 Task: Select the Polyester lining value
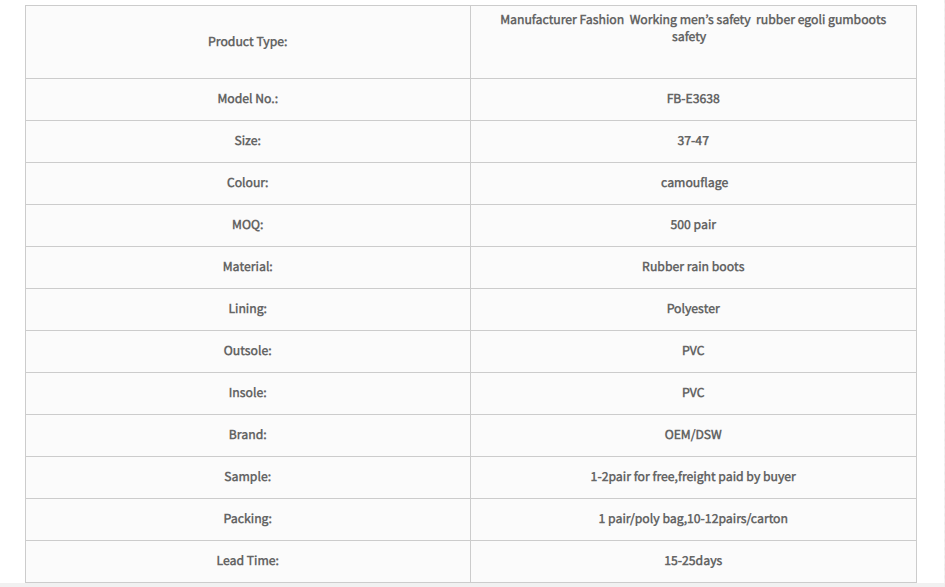(693, 309)
